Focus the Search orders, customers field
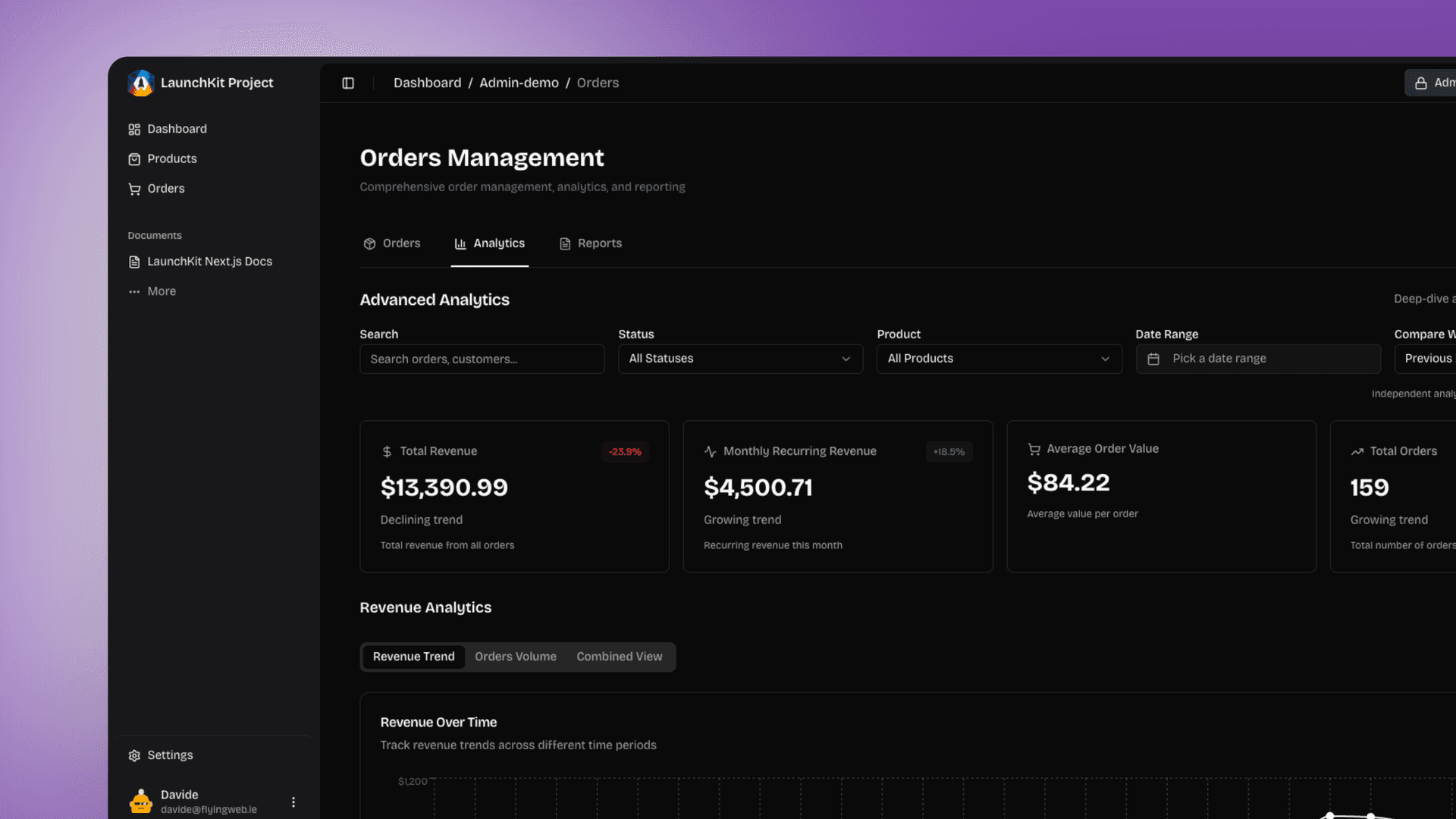The image size is (1456, 819). click(x=482, y=359)
